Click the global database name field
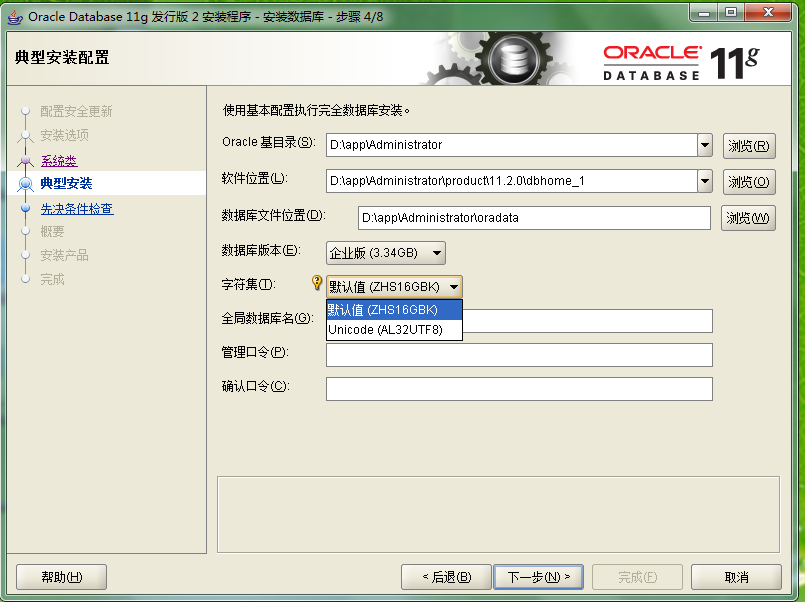This screenshot has height=602, width=805. (587, 321)
